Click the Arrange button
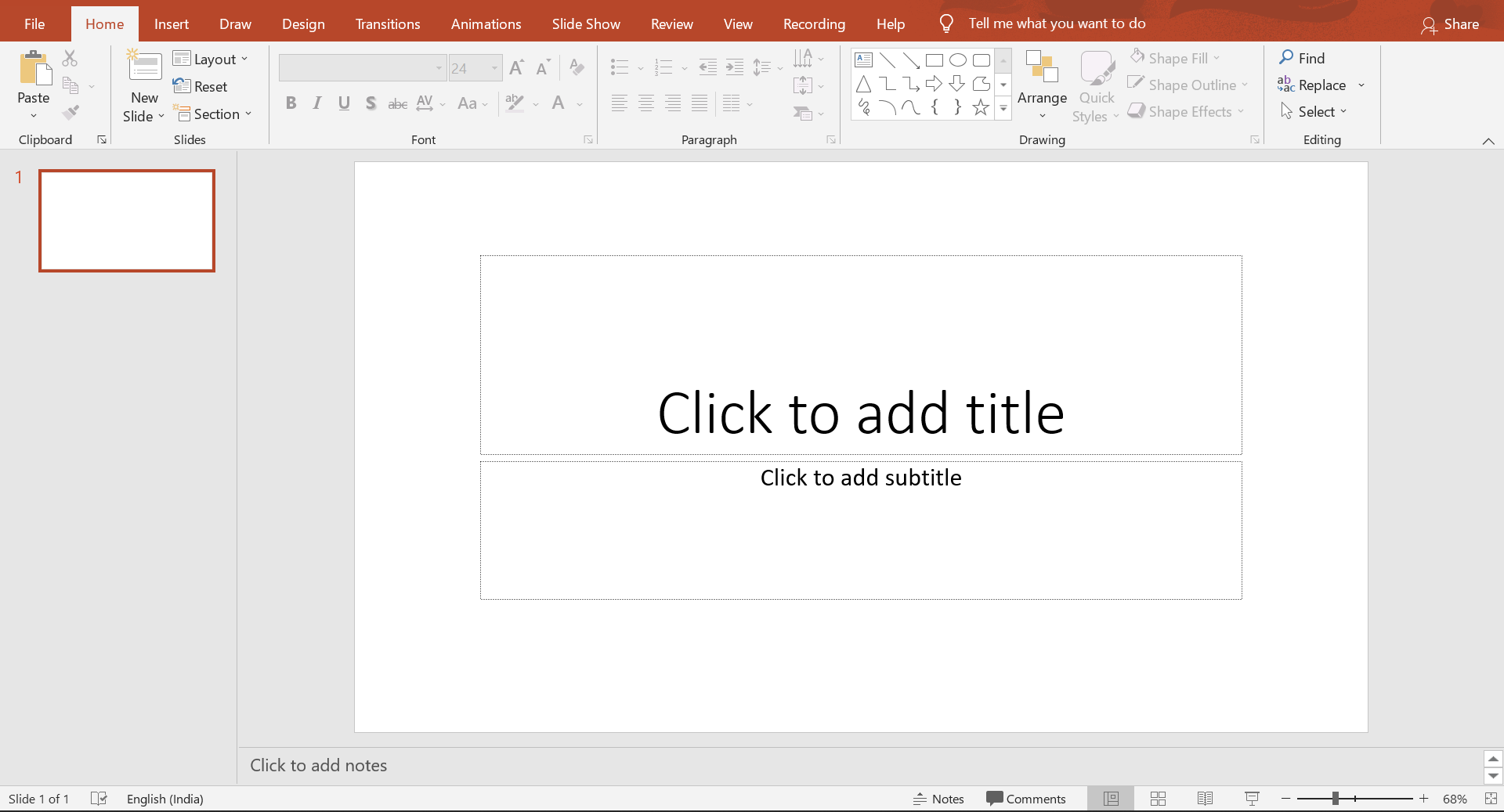The image size is (1504, 812). pyautogui.click(x=1042, y=86)
